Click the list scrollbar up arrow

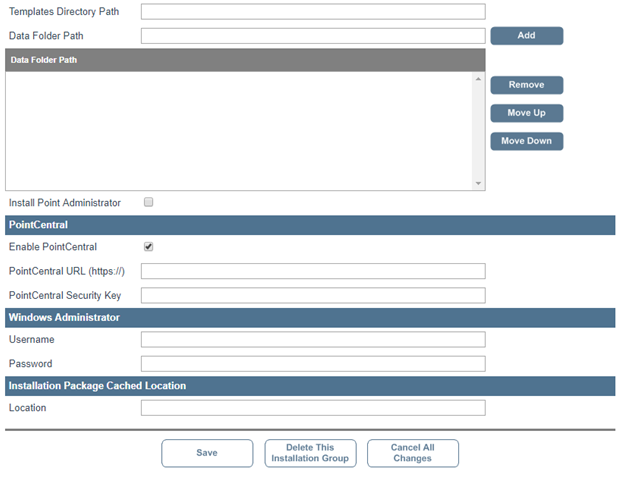[478, 79]
